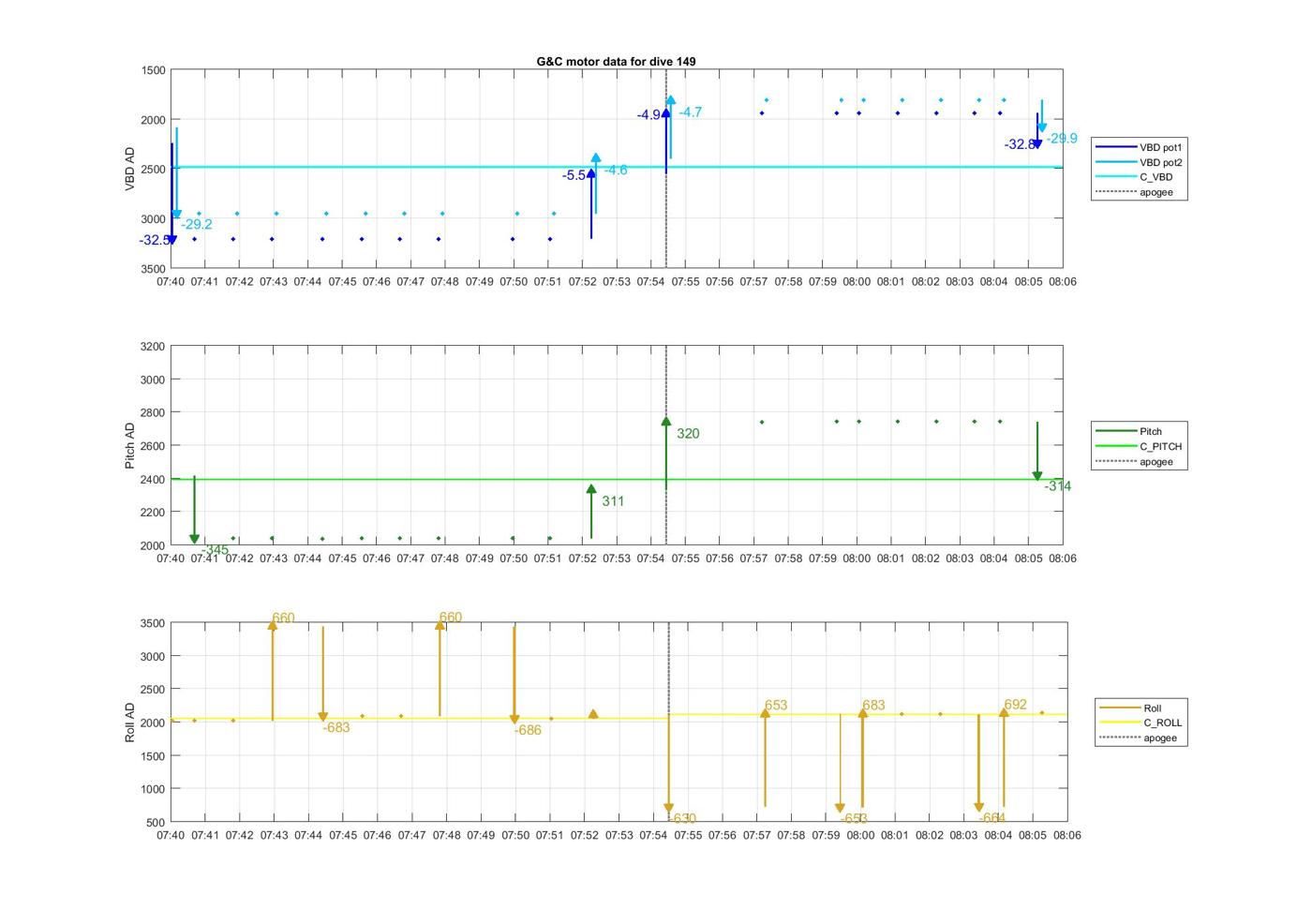The image size is (1312, 924).
Task: Click the '692' roll data label
Action: pos(1015,705)
